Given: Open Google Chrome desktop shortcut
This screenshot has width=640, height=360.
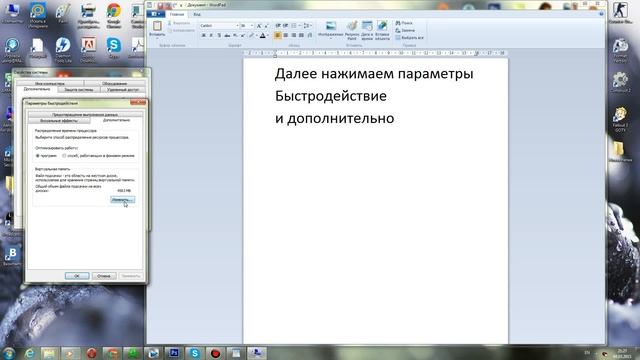Looking at the screenshot, I should pyautogui.click(x=113, y=16).
